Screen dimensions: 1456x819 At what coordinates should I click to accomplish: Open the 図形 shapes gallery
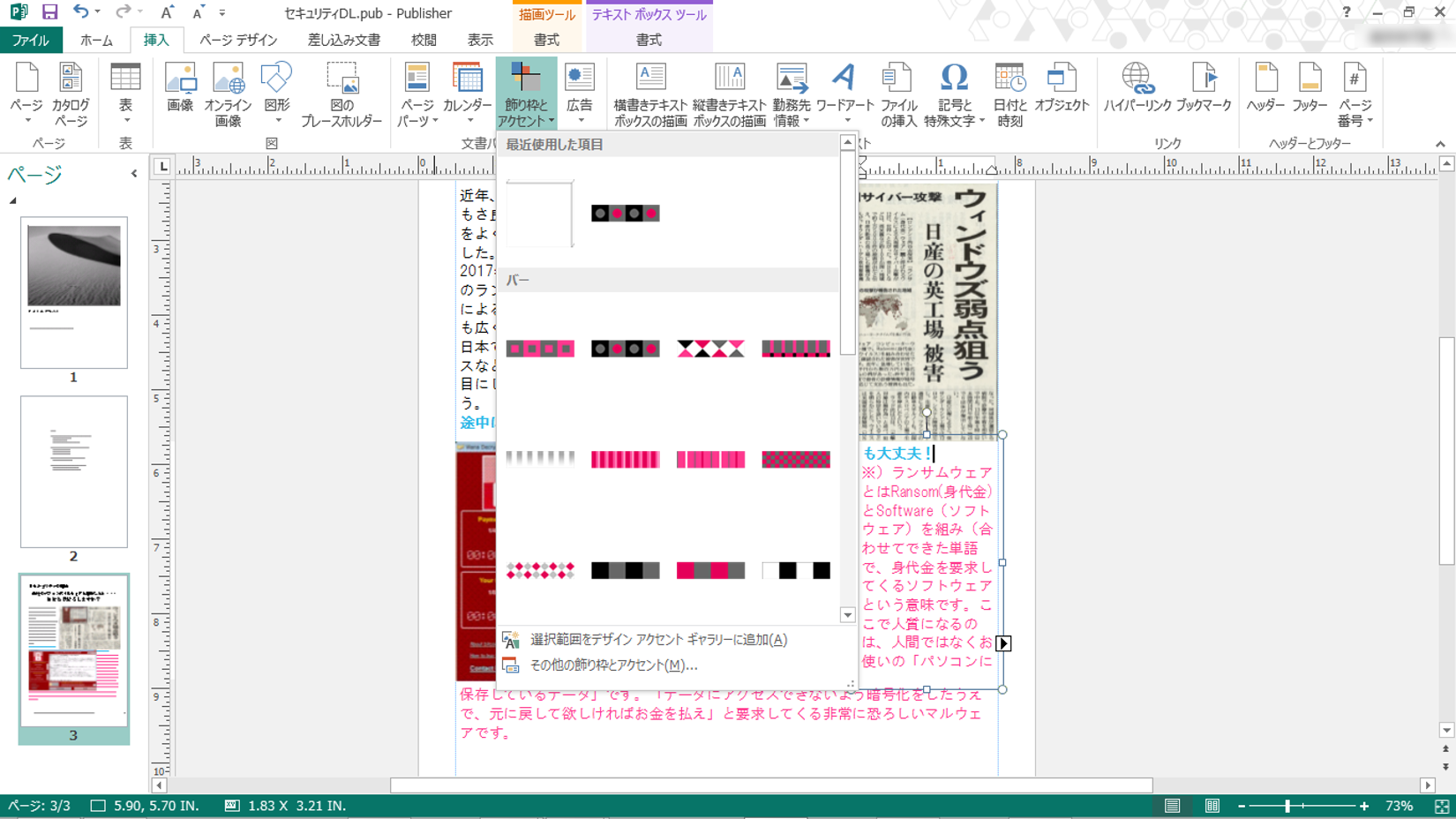[x=277, y=94]
